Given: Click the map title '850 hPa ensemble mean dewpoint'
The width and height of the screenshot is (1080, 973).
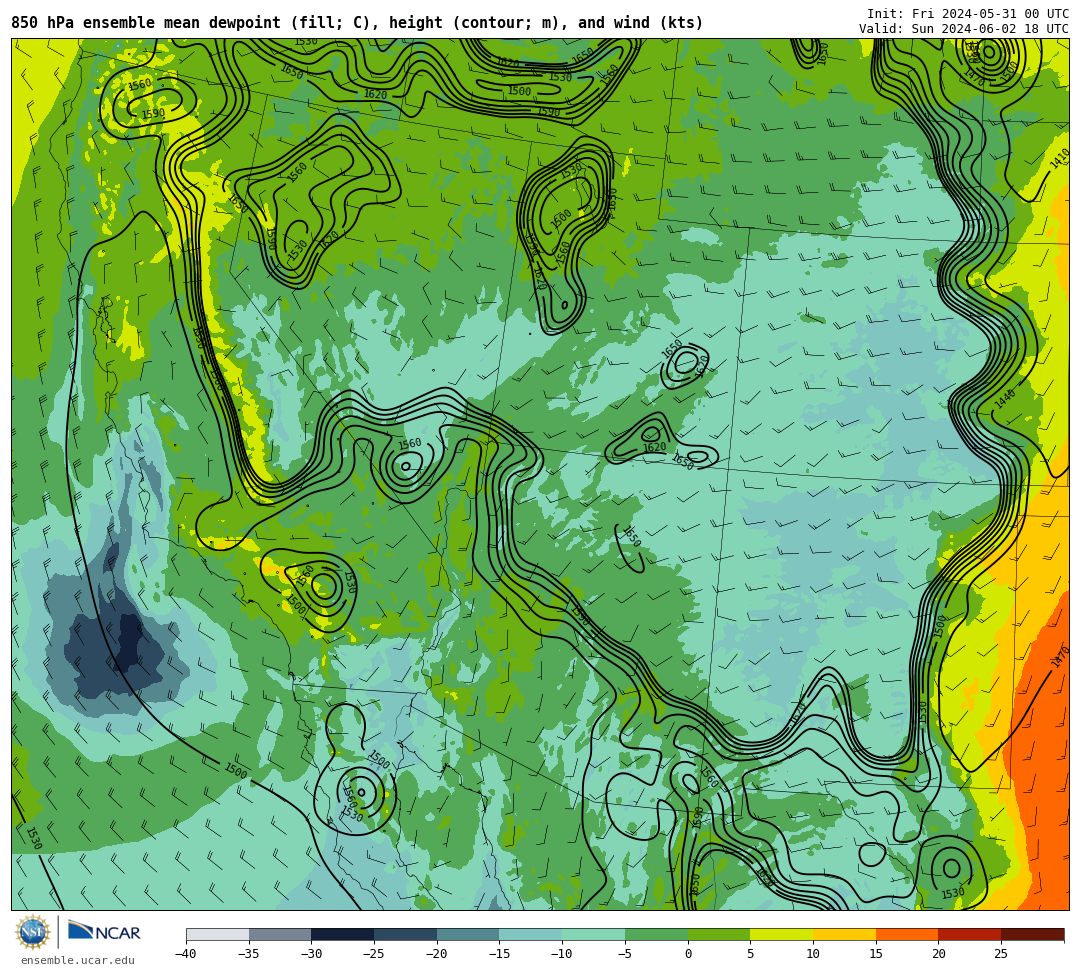Looking at the screenshot, I should click(146, 23).
